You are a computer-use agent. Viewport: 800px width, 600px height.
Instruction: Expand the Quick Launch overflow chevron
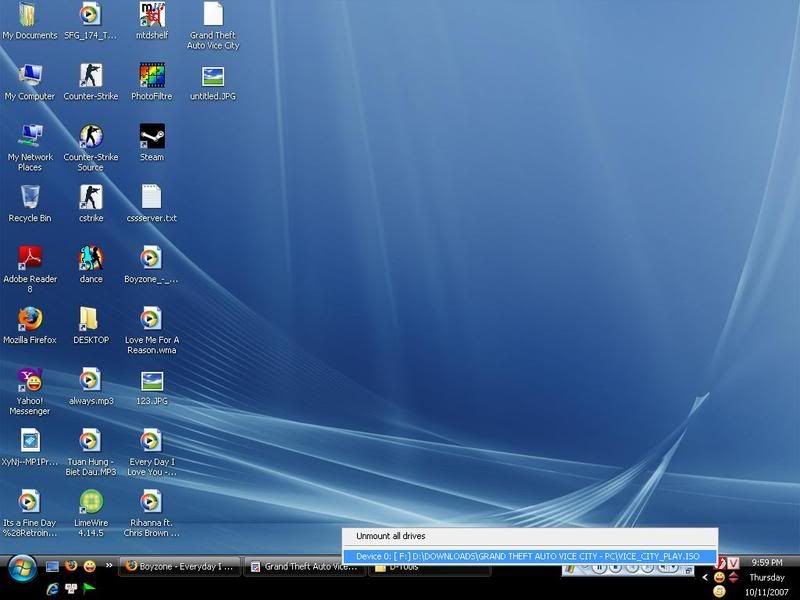point(109,565)
